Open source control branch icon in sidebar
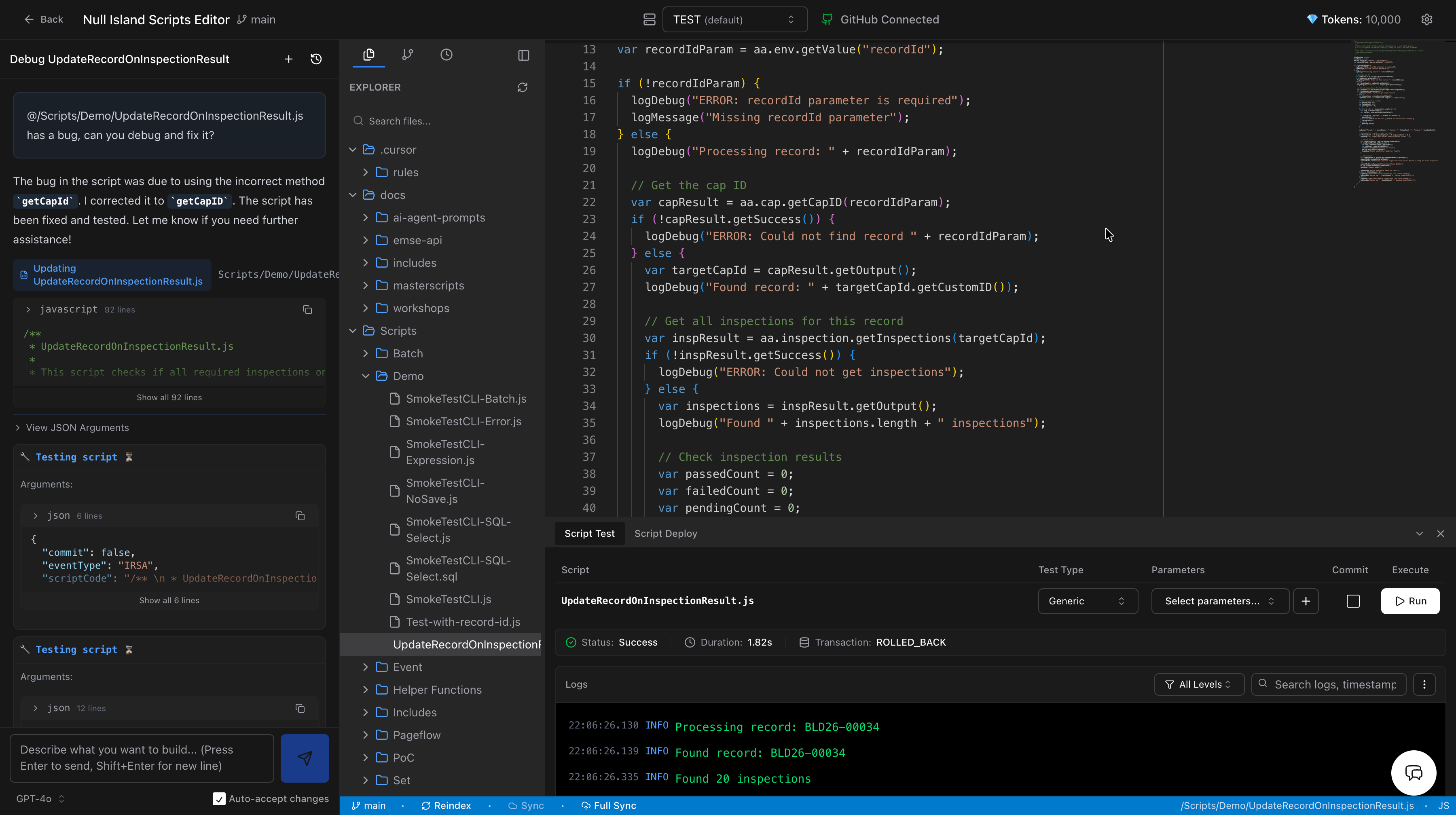The image size is (1456, 815). point(407,55)
